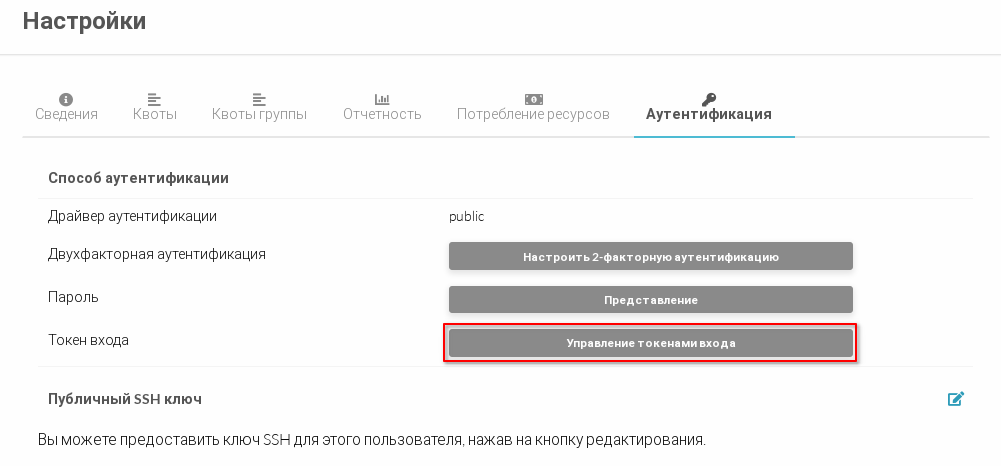1001x466 pixels.
Task: Click the list icon above Квоты группы
Action: click(x=259, y=99)
